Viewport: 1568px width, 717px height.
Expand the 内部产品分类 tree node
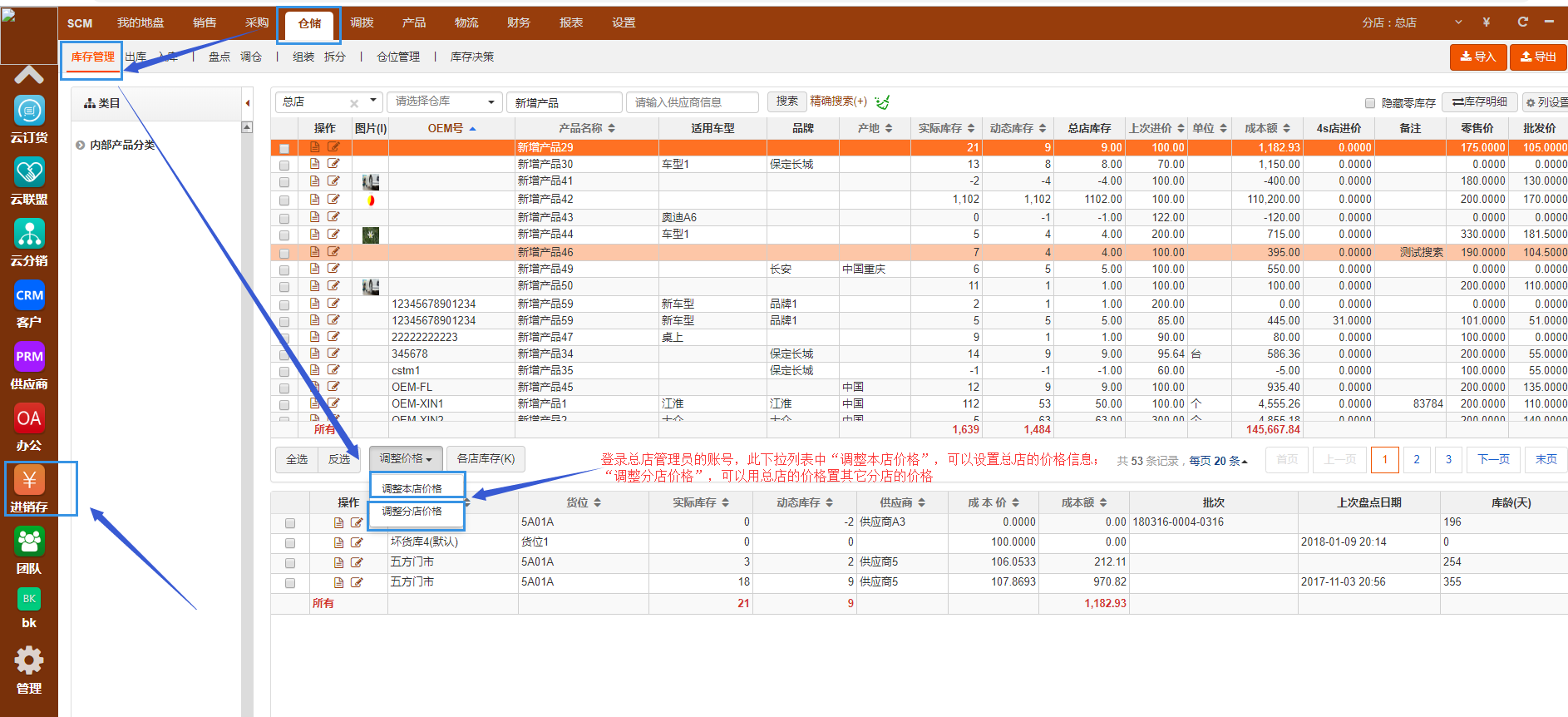(x=81, y=145)
